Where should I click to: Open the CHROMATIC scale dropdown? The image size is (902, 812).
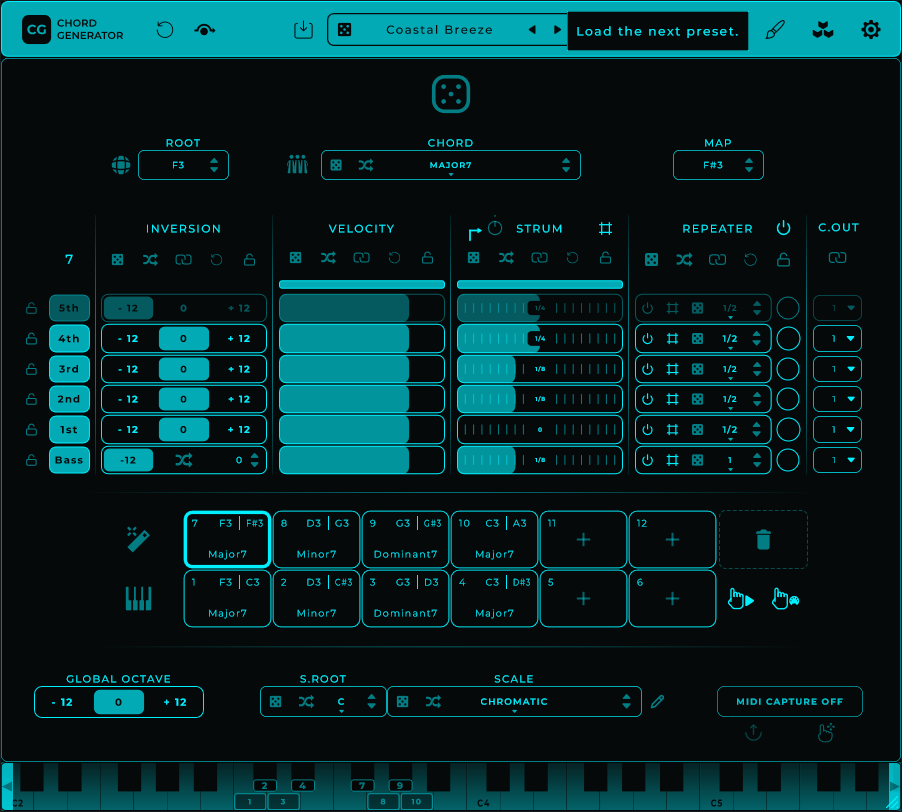point(514,702)
